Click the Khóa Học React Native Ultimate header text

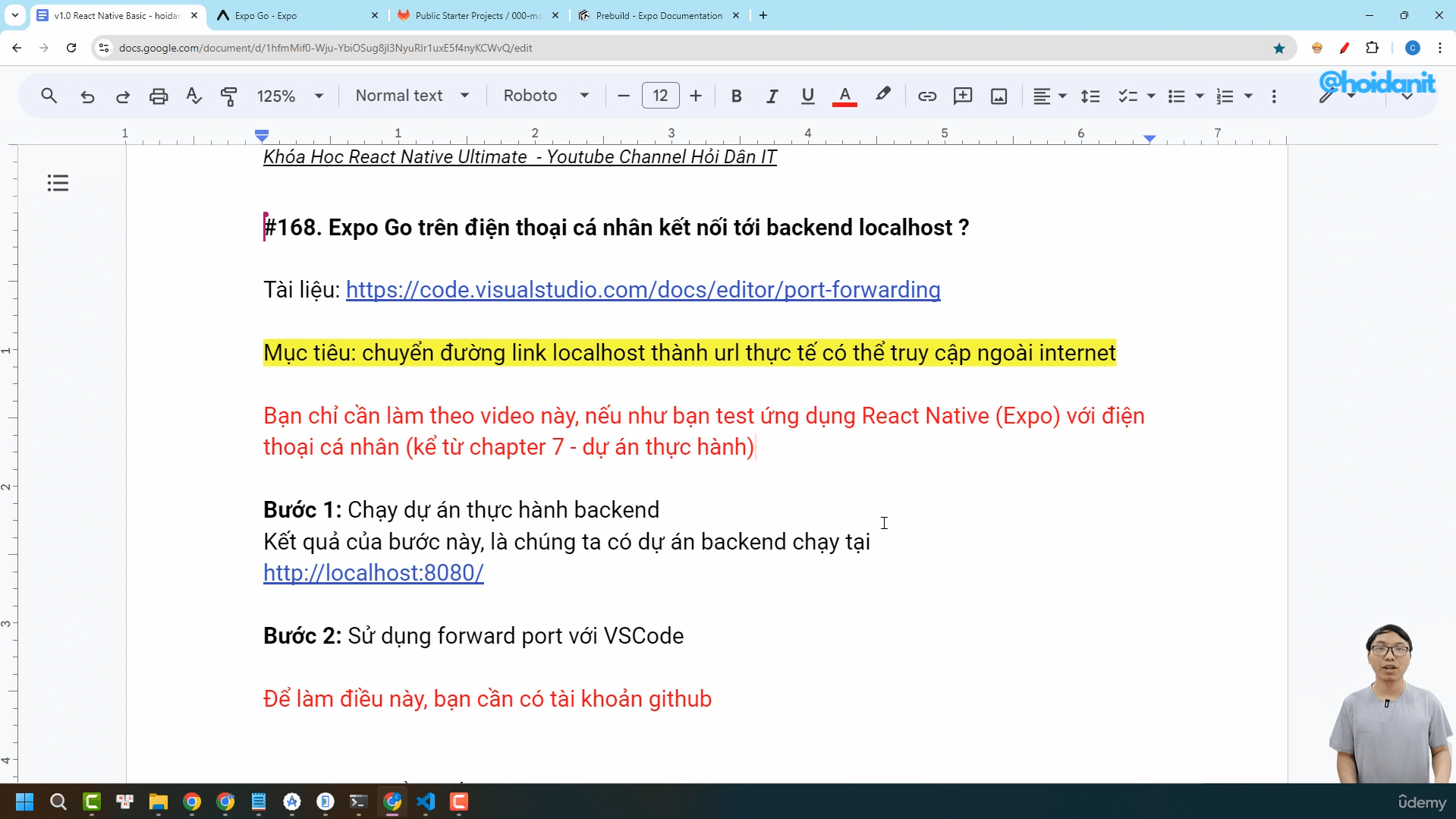[x=520, y=157]
